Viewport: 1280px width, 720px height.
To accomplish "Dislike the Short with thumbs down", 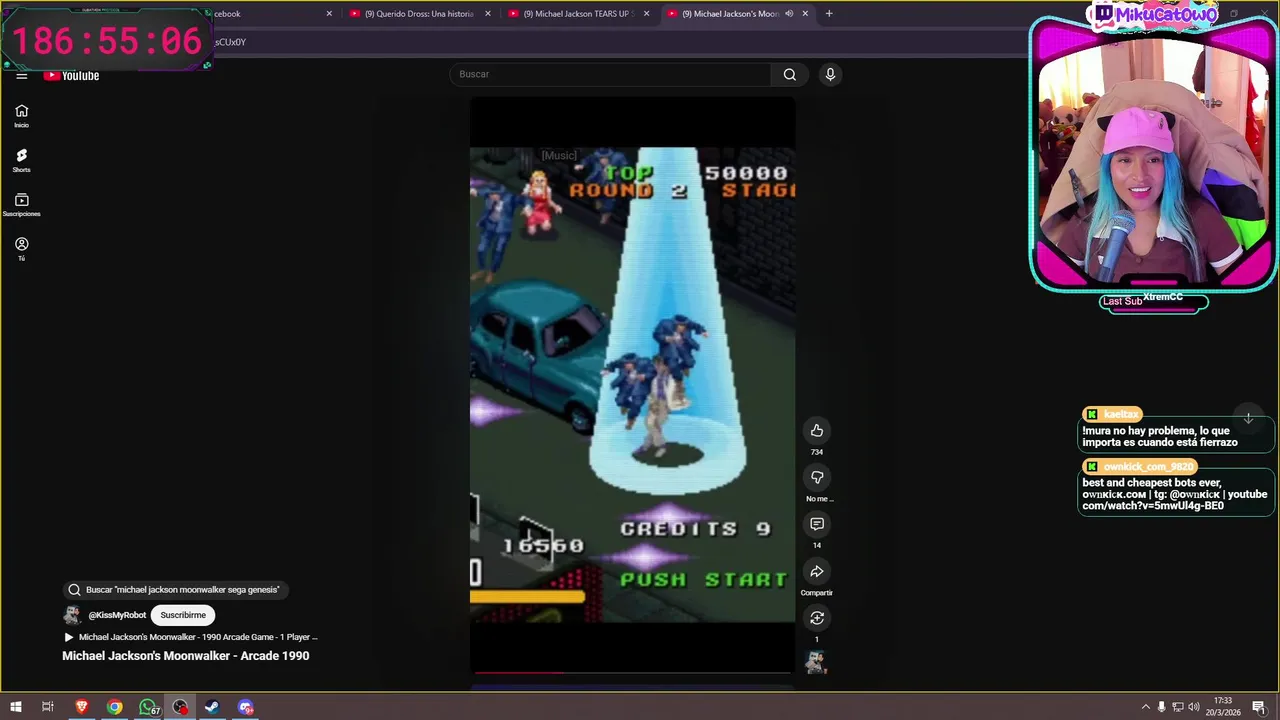I will (x=817, y=477).
